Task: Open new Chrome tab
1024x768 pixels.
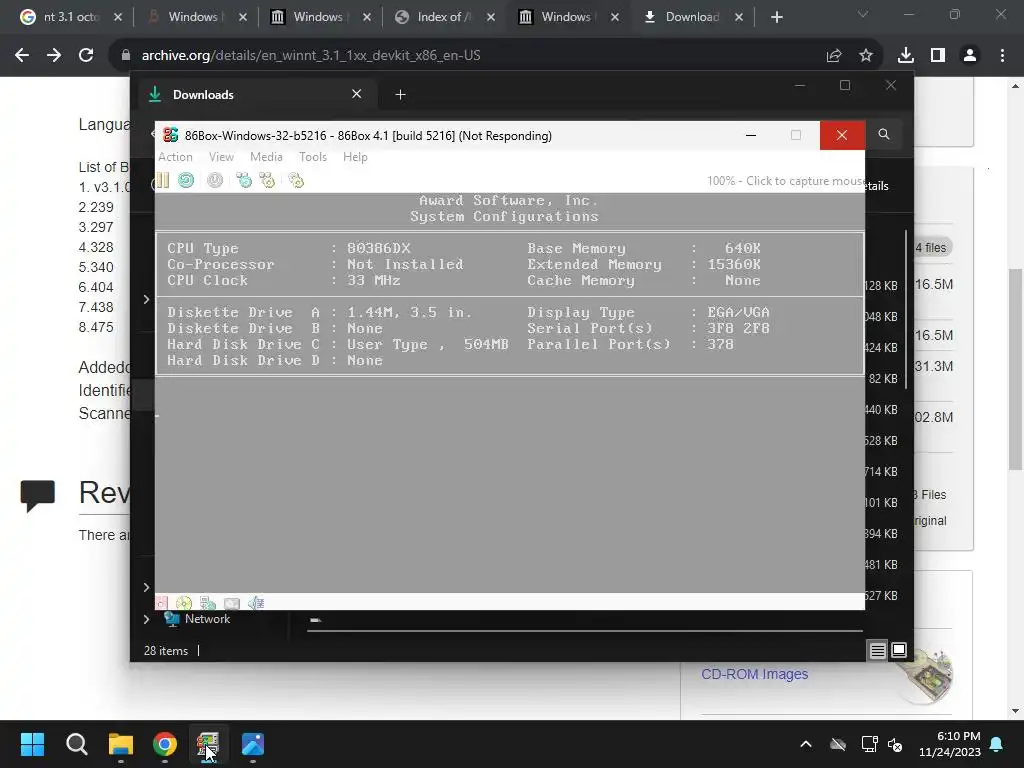Action: coord(776,17)
